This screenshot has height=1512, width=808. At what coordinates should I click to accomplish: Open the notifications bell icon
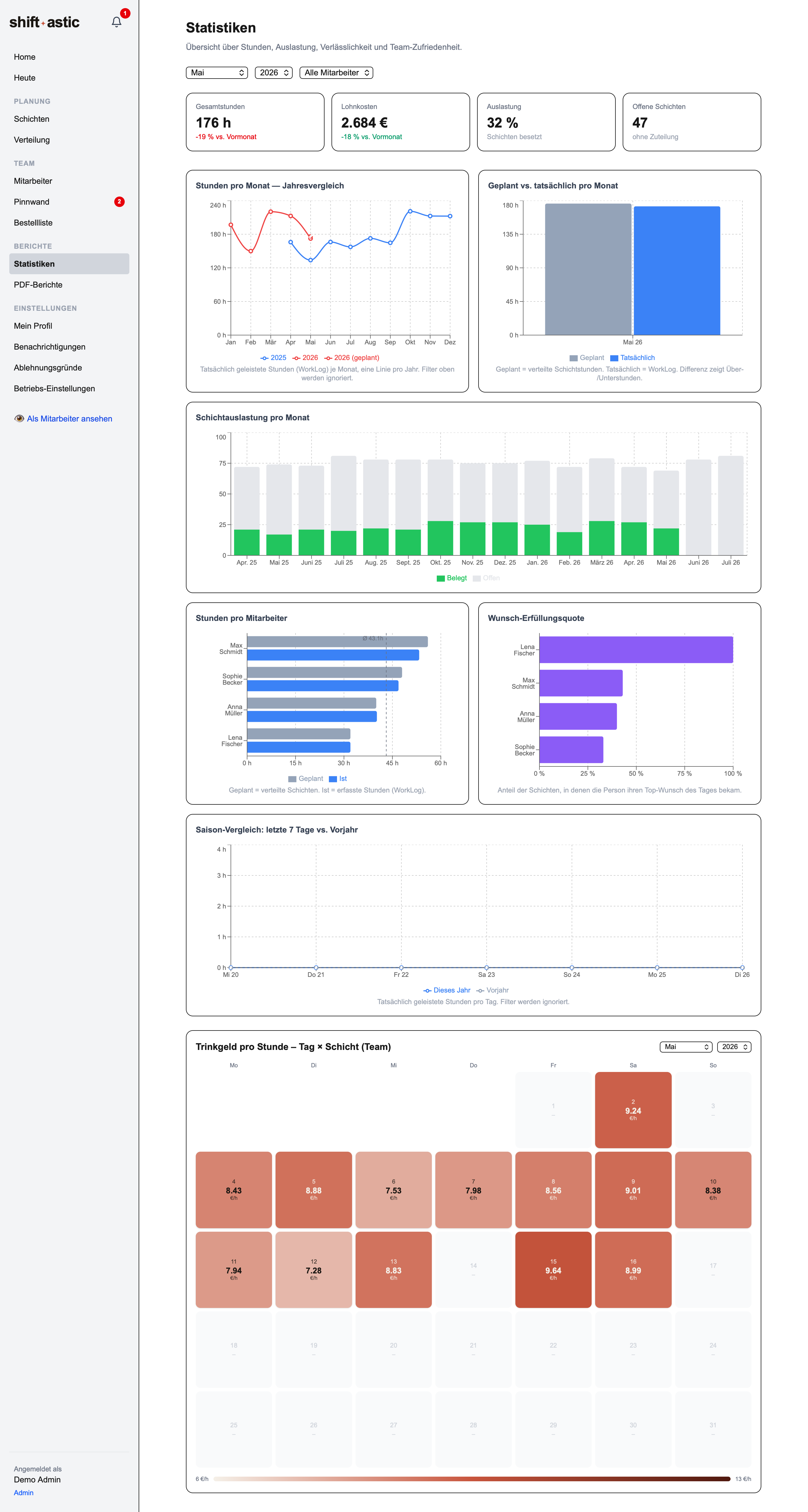click(x=116, y=22)
